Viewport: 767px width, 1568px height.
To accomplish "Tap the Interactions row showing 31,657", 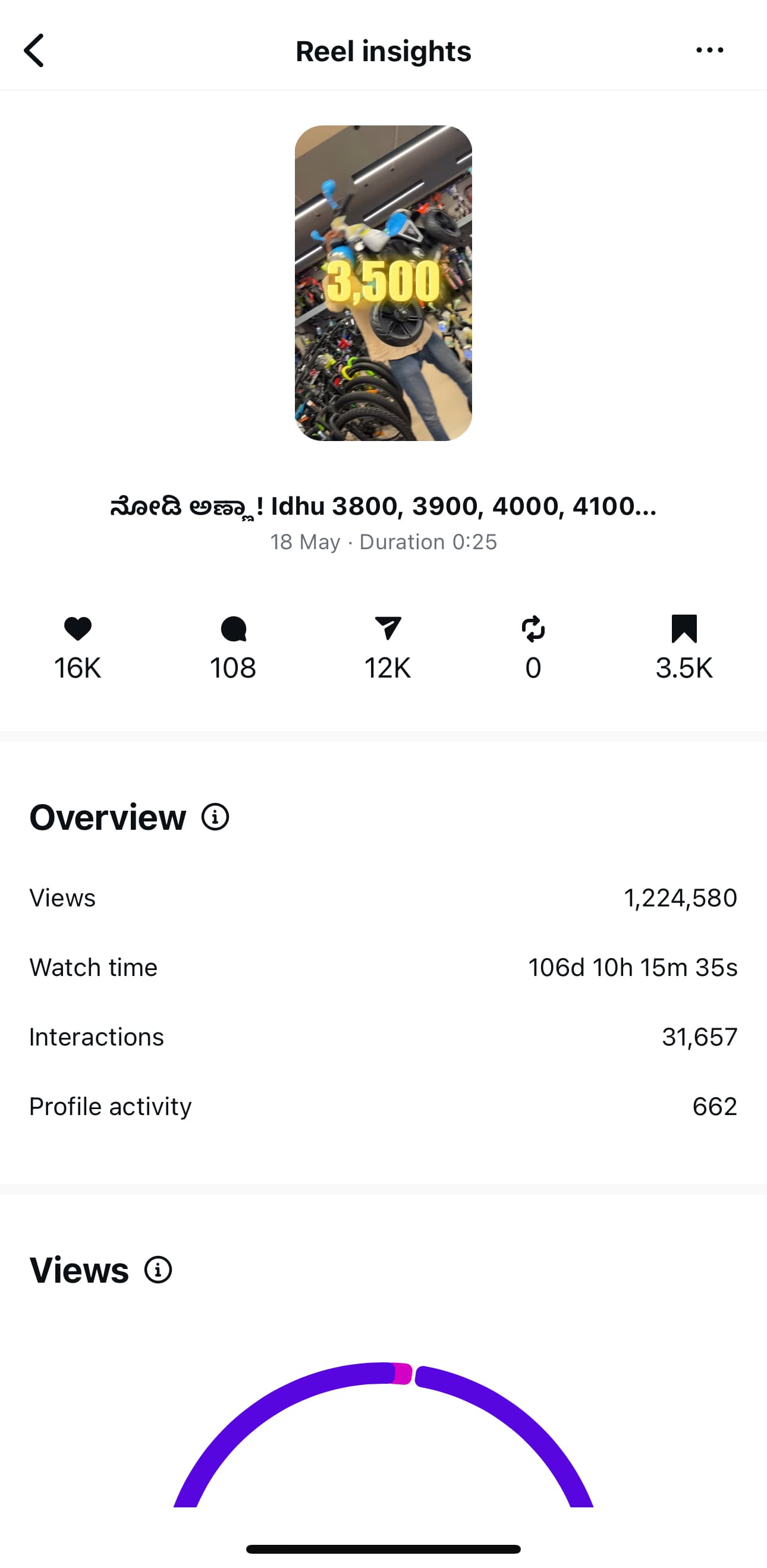I will [x=383, y=1037].
